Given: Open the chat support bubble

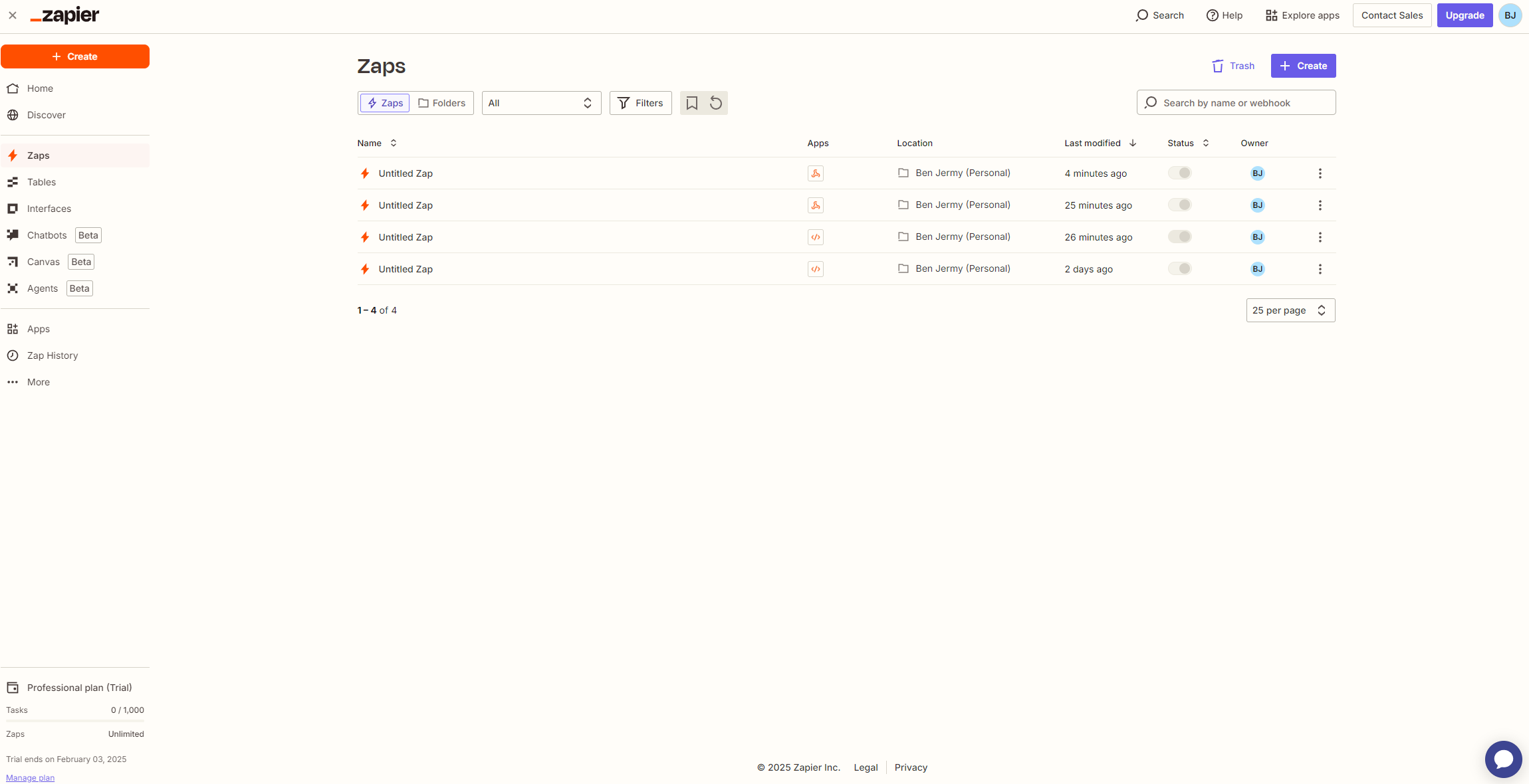Looking at the screenshot, I should 1503,759.
